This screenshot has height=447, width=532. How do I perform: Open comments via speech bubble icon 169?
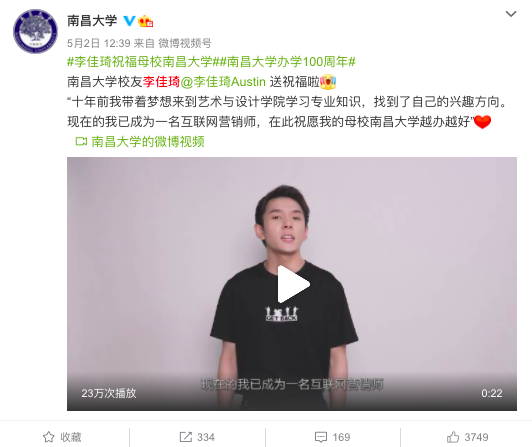(321, 437)
